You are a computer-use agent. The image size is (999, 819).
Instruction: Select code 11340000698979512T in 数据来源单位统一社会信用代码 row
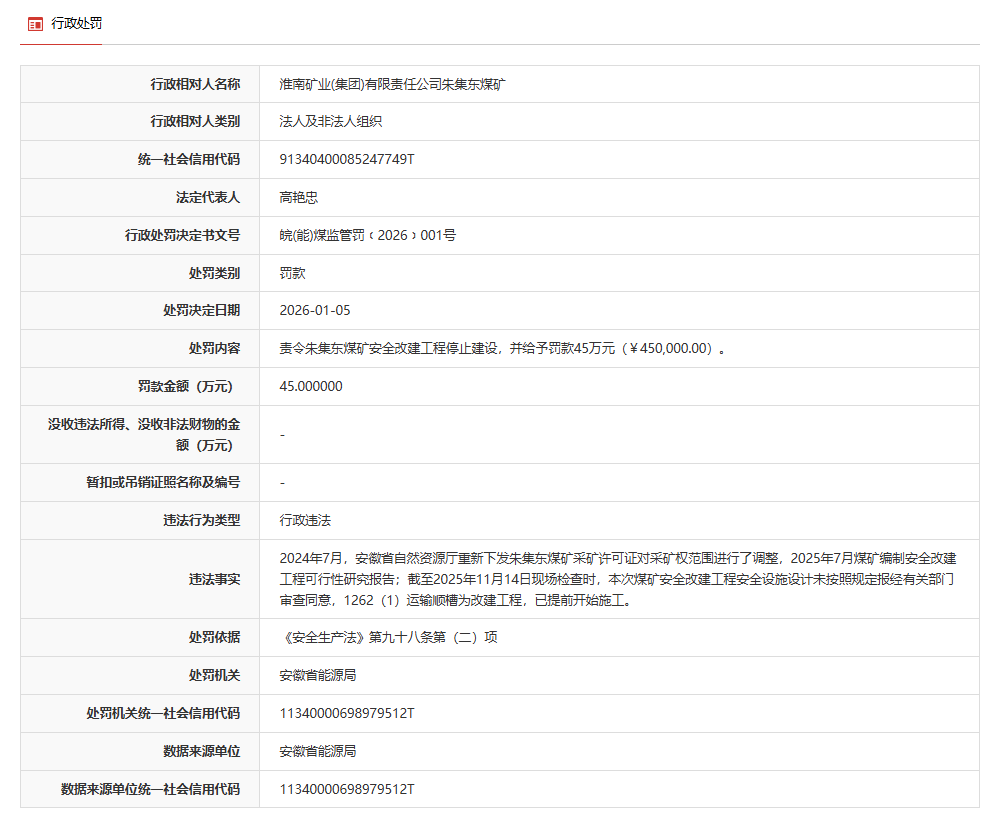[x=347, y=789]
